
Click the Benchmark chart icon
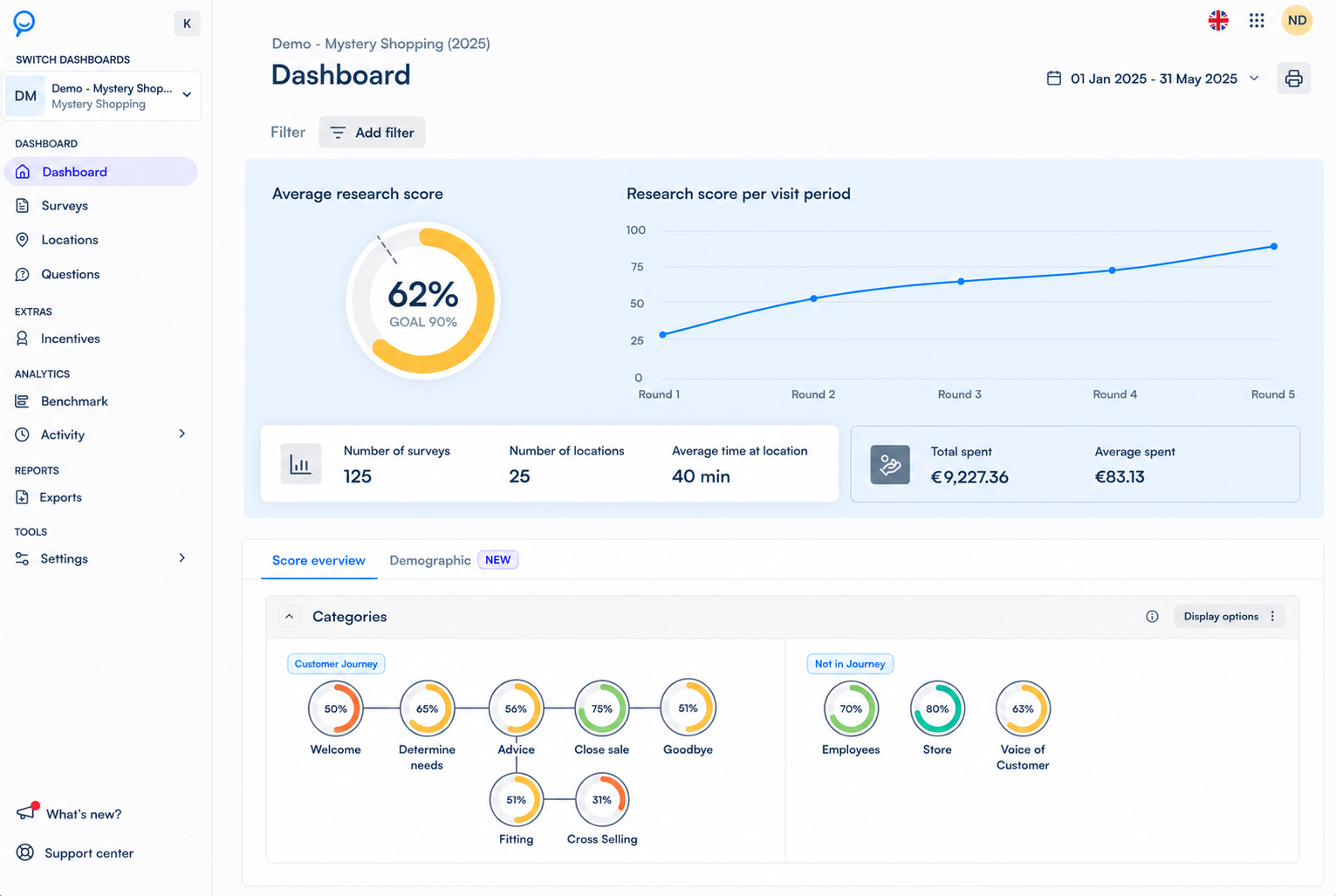click(23, 401)
